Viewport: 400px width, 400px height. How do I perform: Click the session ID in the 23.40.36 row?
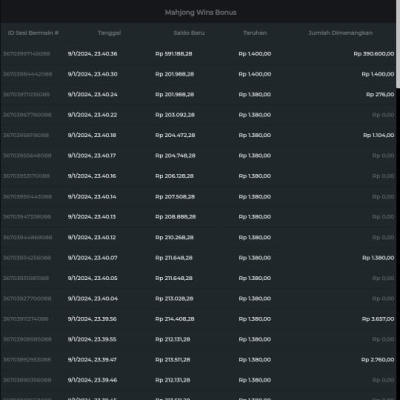27,54
